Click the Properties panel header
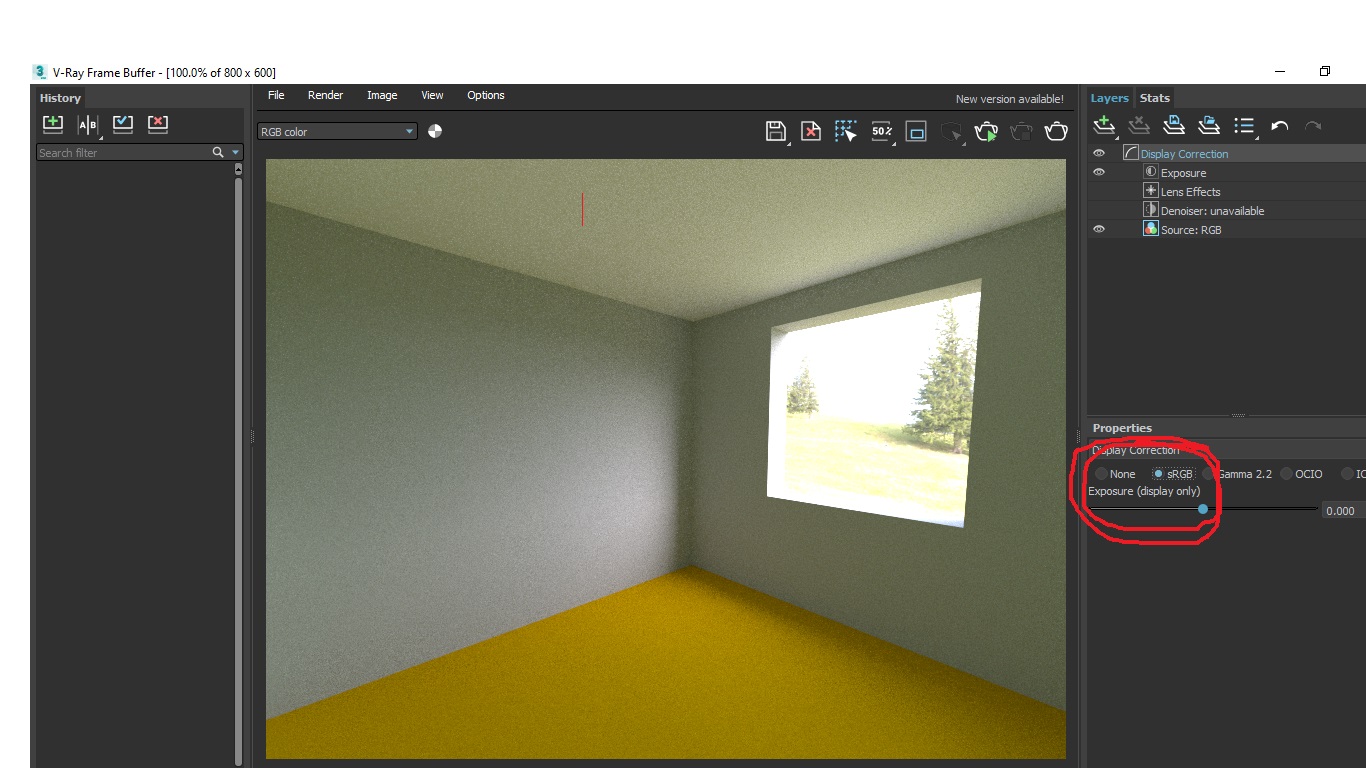The height and width of the screenshot is (768, 1366). point(1226,428)
